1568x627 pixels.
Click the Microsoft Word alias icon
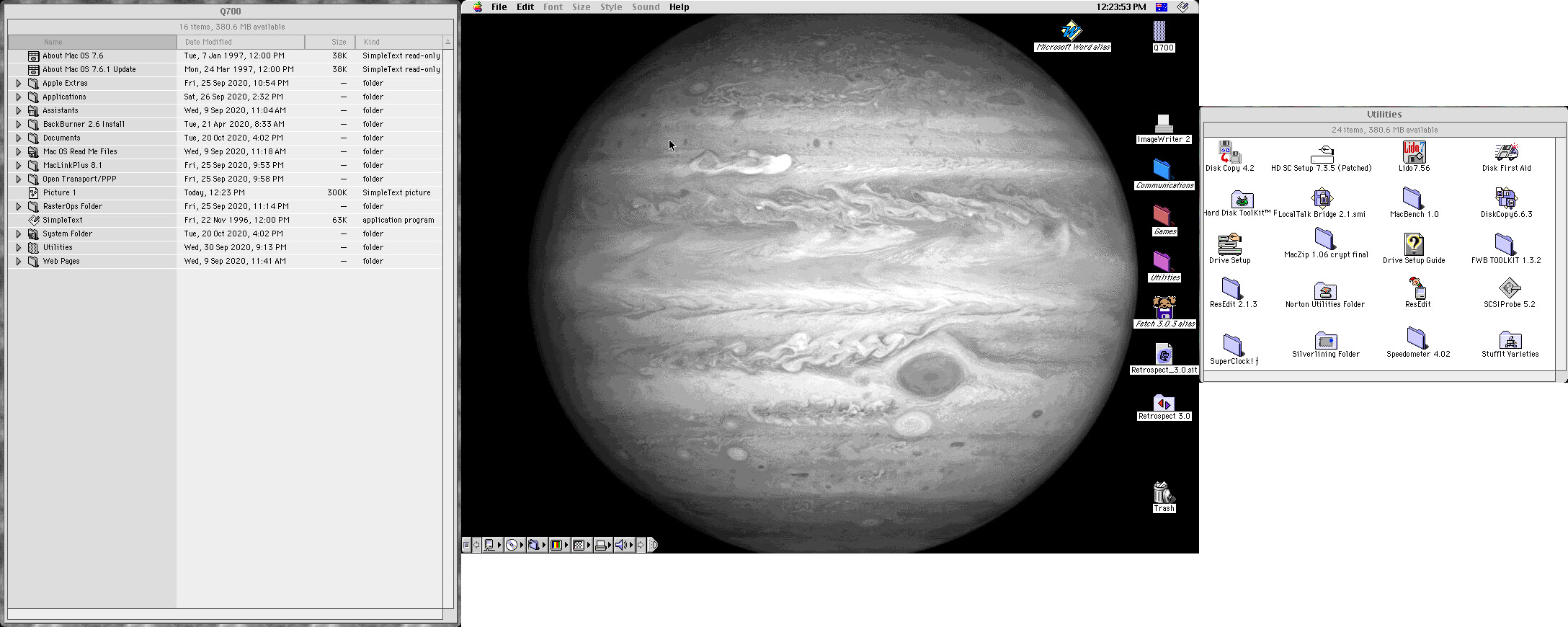tap(1072, 31)
